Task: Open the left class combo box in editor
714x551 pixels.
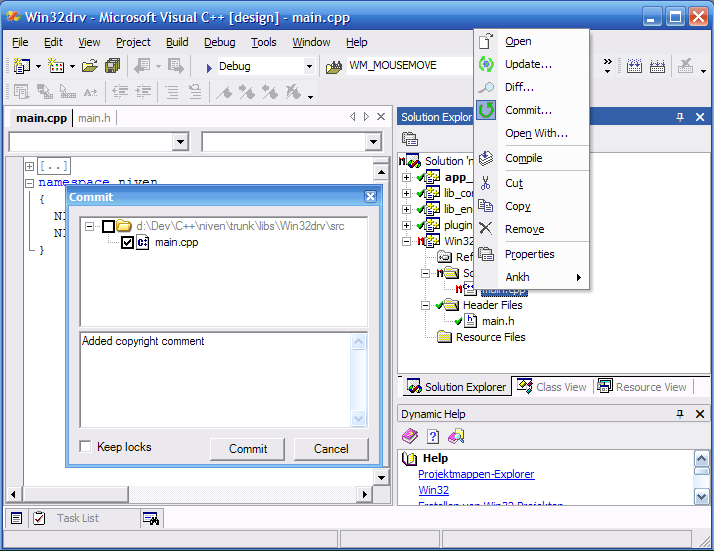Action: [x=181, y=142]
